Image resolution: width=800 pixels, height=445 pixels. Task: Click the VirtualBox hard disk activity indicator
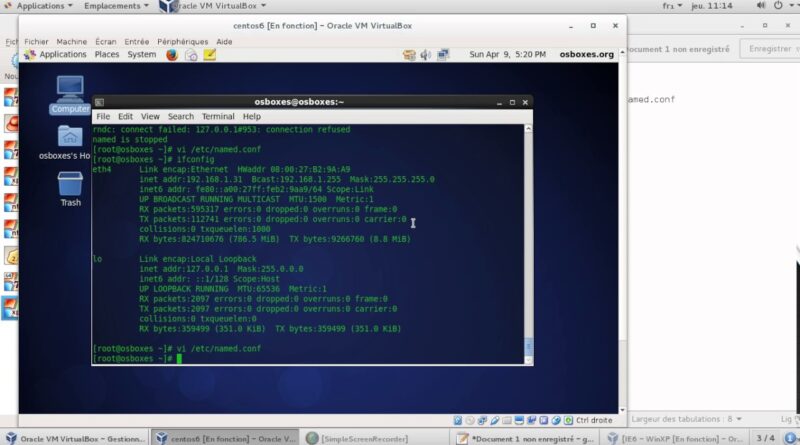click(x=458, y=420)
